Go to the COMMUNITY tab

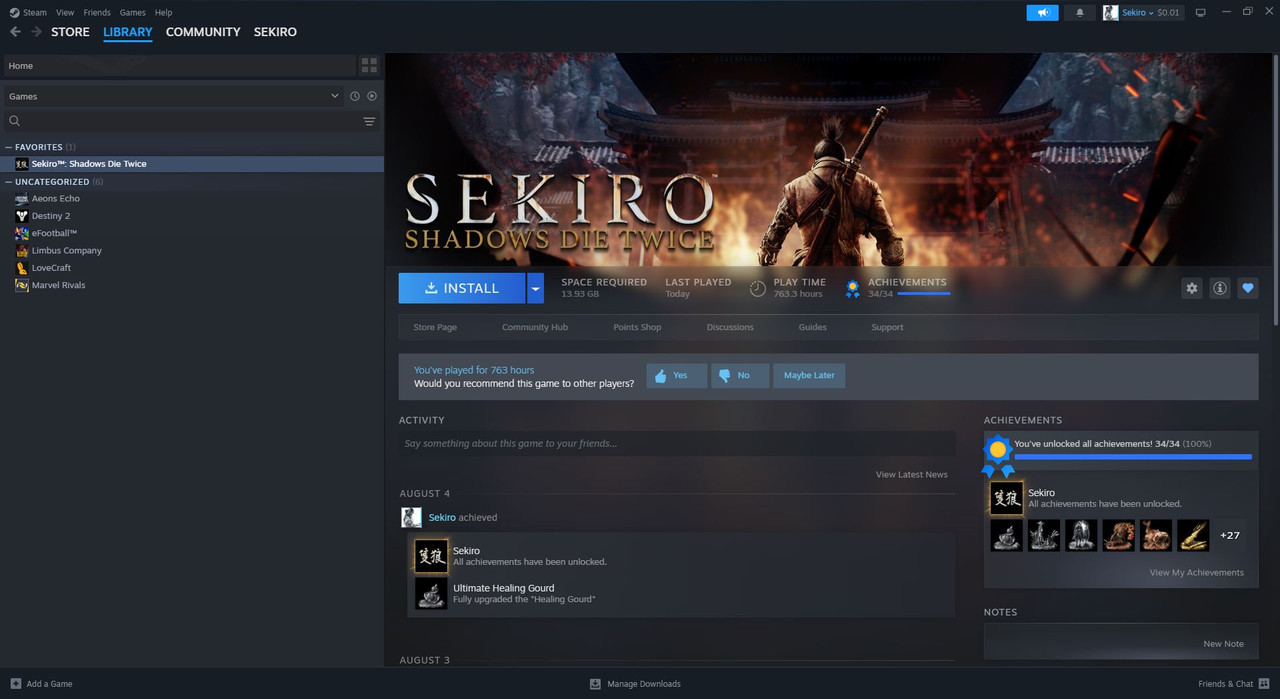click(x=203, y=32)
